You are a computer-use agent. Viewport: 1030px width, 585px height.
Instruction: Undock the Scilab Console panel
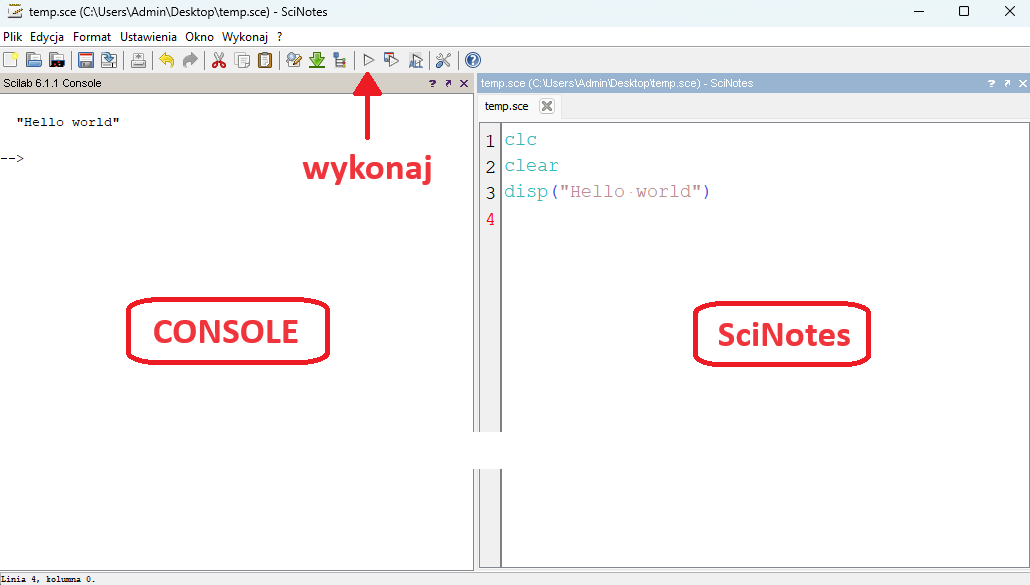coord(448,84)
